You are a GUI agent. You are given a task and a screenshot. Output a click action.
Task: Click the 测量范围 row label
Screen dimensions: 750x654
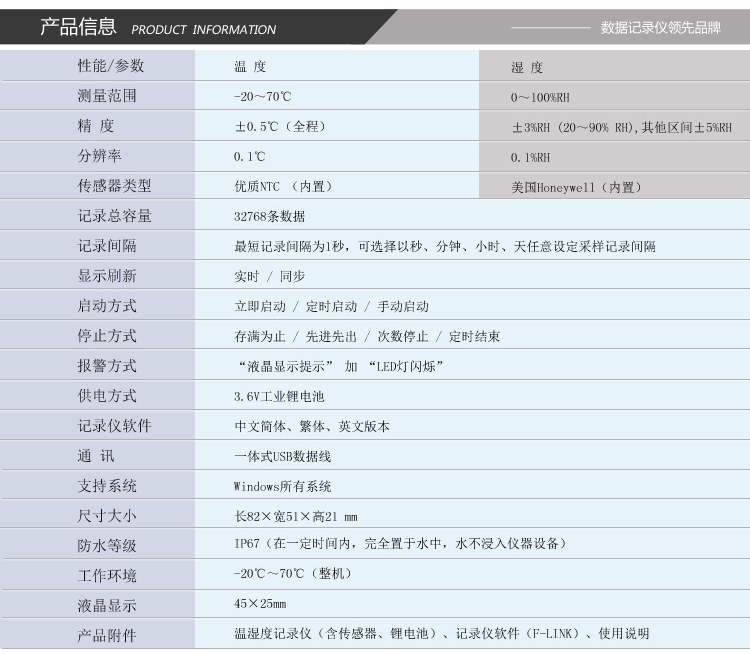click(107, 97)
